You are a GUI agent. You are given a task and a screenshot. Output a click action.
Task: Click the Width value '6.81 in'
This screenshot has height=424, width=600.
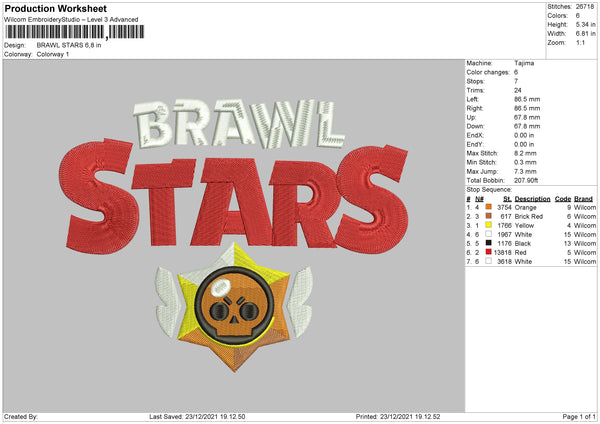(585, 34)
